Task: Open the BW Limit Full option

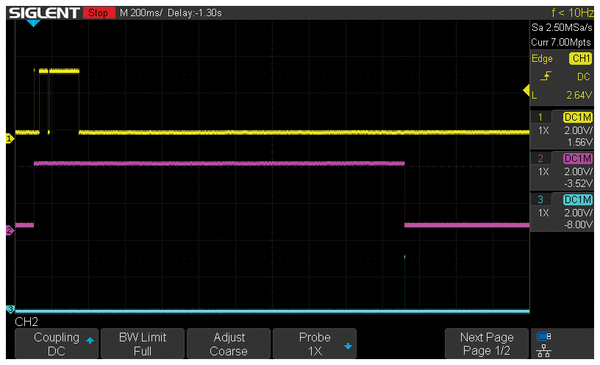Action: 143,344
